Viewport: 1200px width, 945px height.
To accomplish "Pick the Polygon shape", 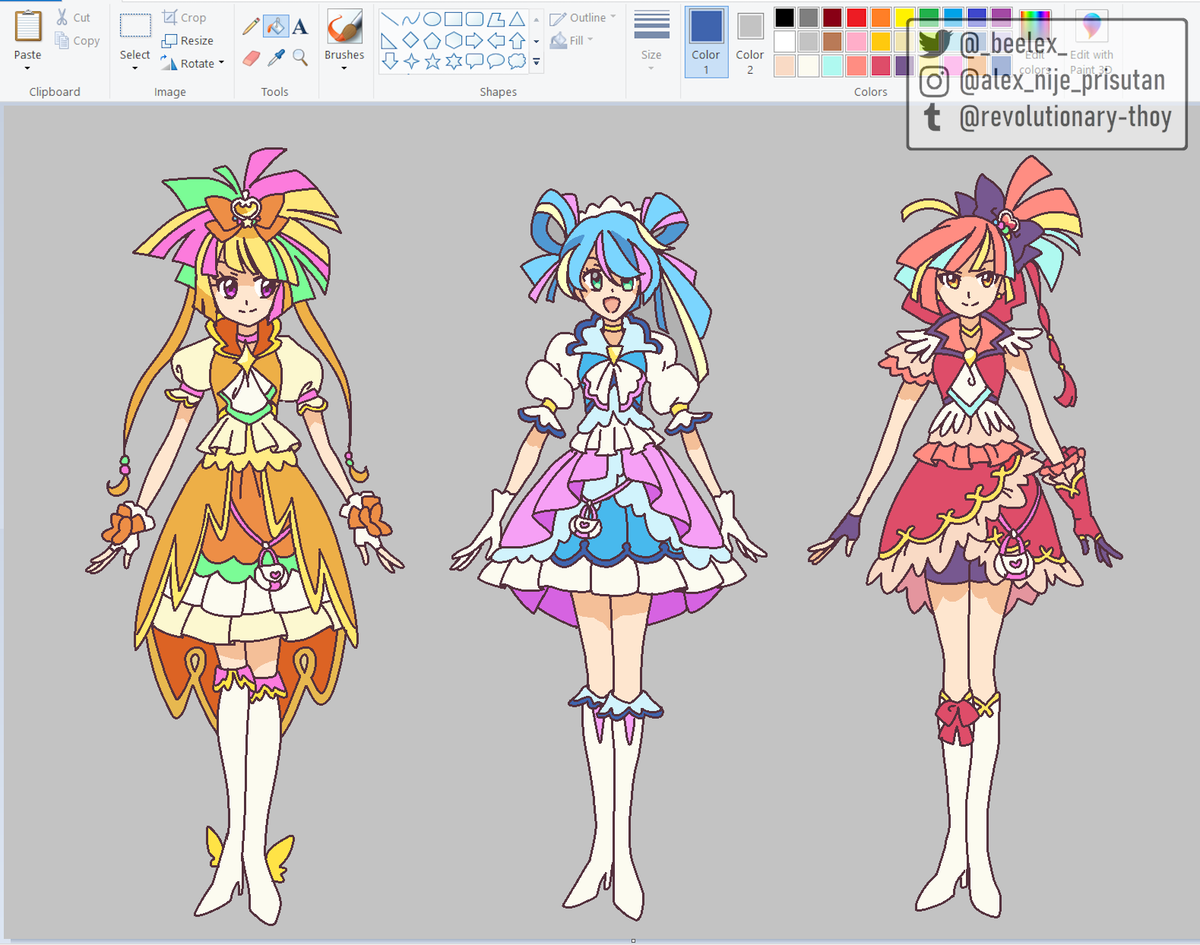I will click(x=495, y=19).
